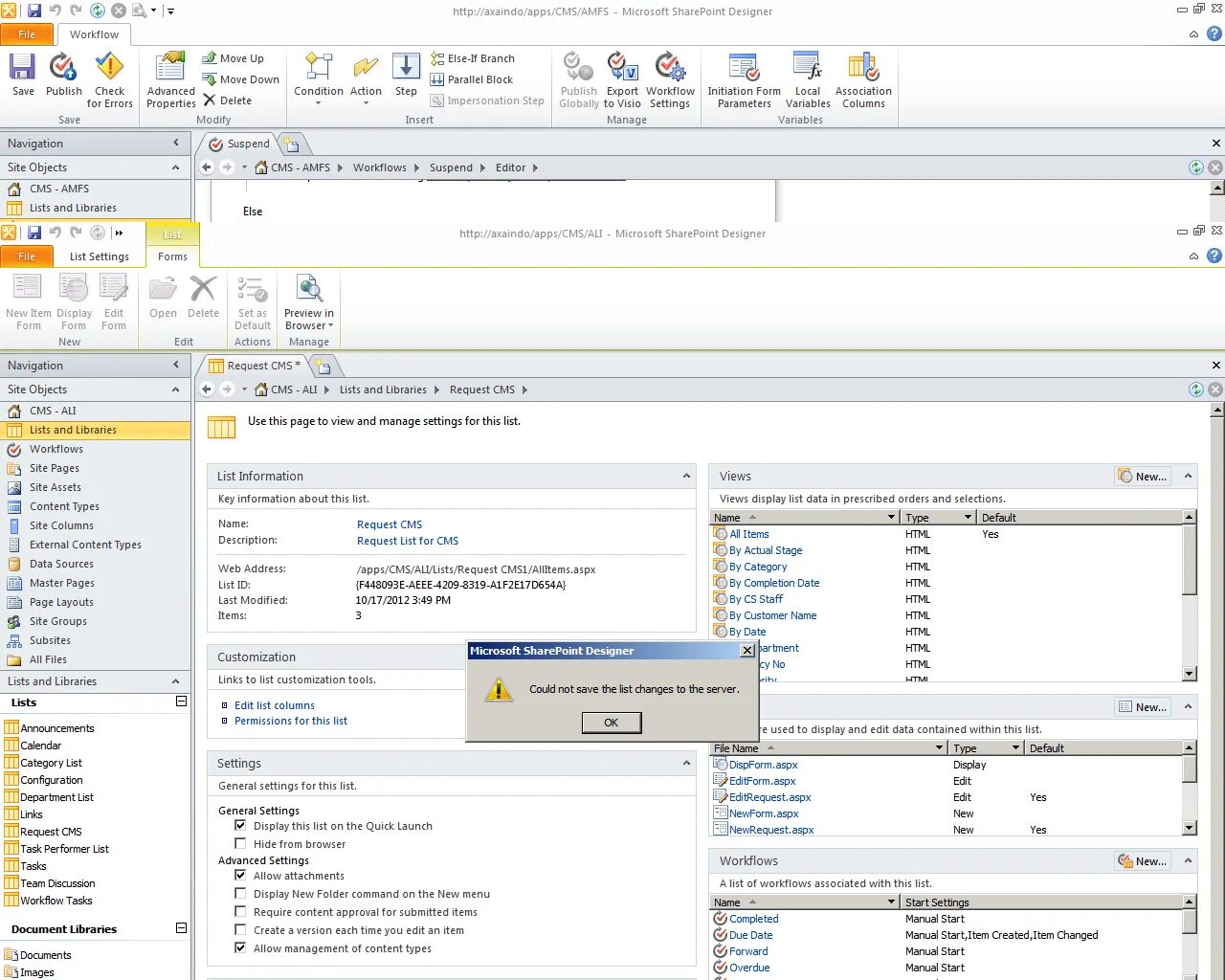Viewport: 1225px width, 980px height.
Task: Select Workflow ribbon tab in AMFS window
Action: 94,34
